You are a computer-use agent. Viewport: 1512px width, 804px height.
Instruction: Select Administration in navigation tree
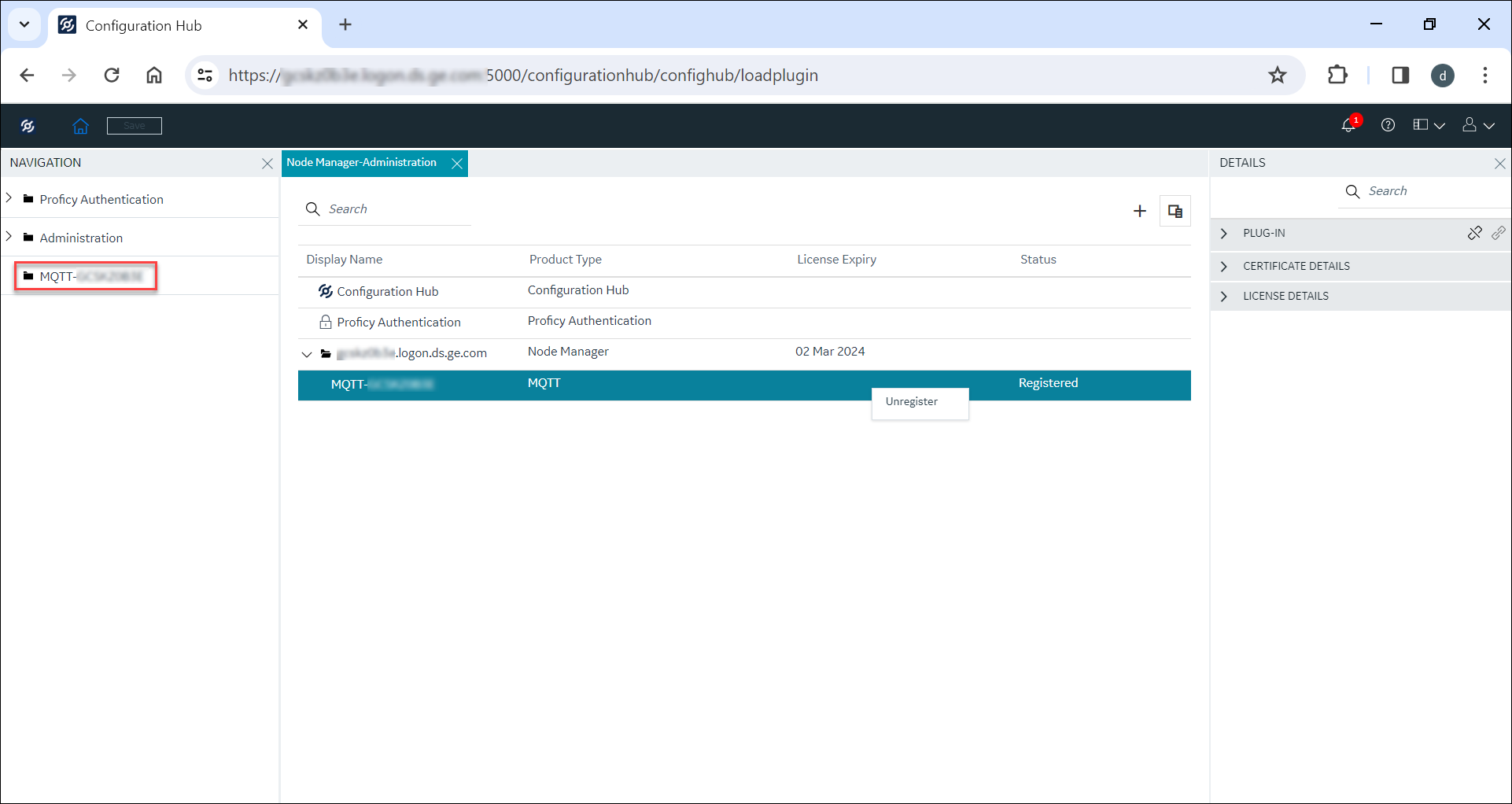[x=81, y=238]
